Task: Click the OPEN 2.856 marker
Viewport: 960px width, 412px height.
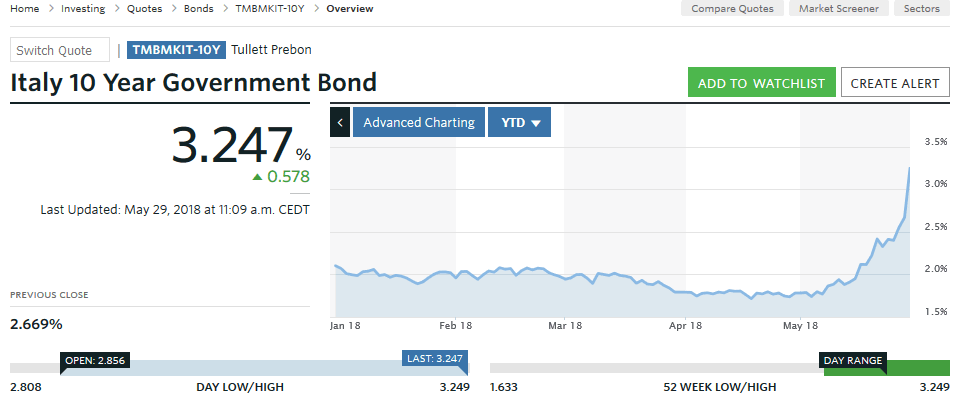Action: pyautogui.click(x=94, y=360)
